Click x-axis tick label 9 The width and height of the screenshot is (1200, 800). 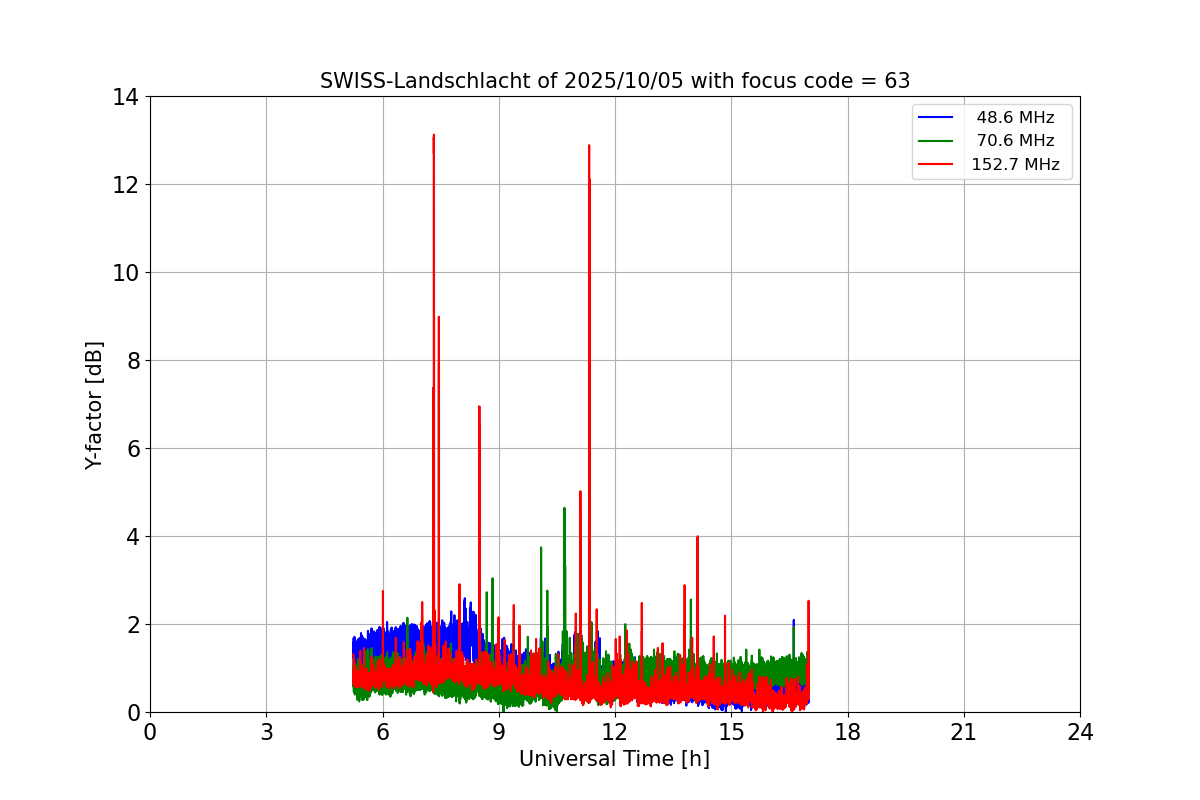click(499, 732)
